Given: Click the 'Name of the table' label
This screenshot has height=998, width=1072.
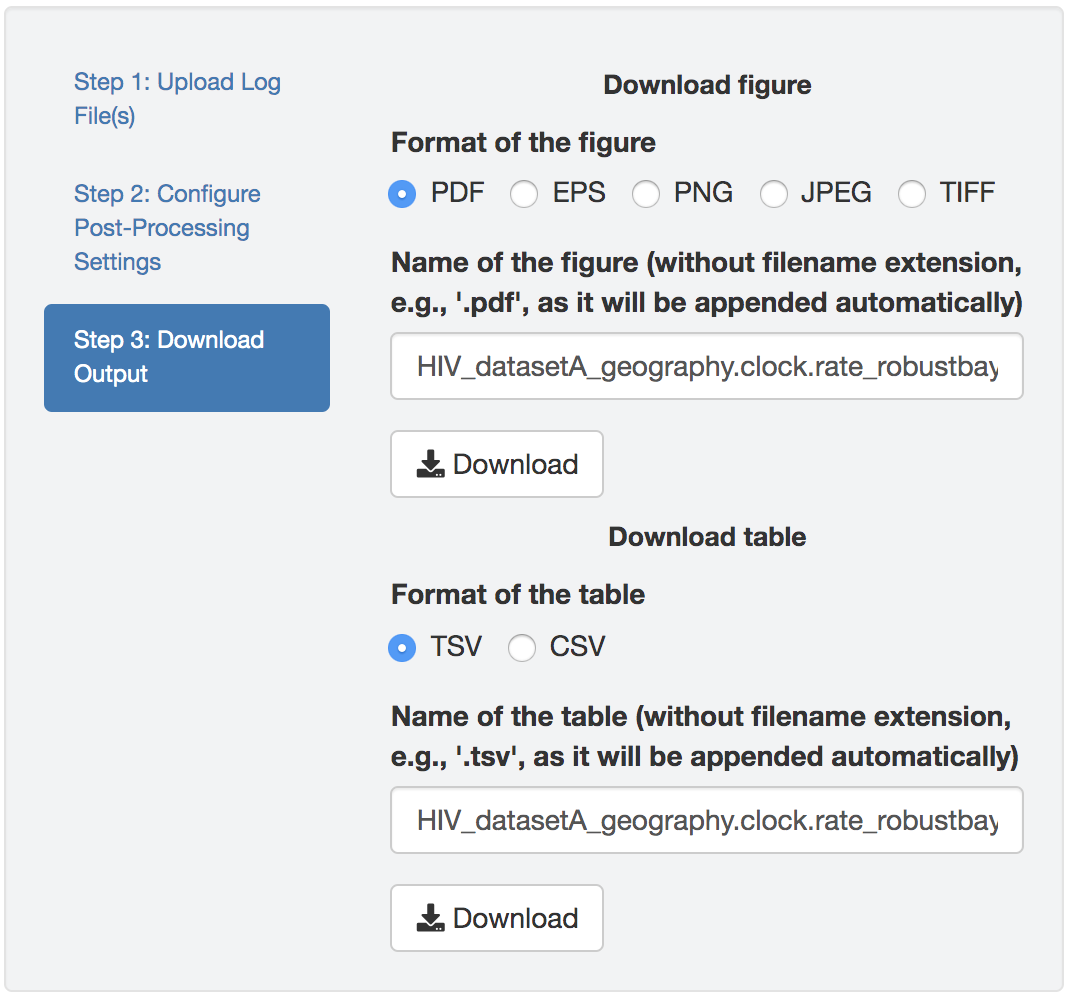Looking at the screenshot, I should point(704,736).
